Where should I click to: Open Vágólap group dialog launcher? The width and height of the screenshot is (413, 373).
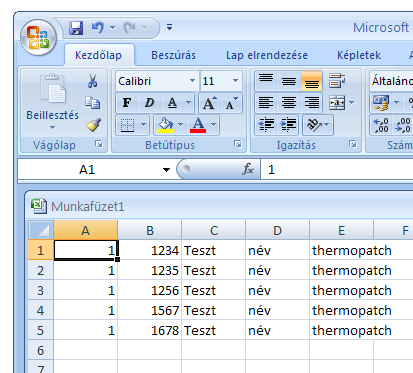point(99,144)
